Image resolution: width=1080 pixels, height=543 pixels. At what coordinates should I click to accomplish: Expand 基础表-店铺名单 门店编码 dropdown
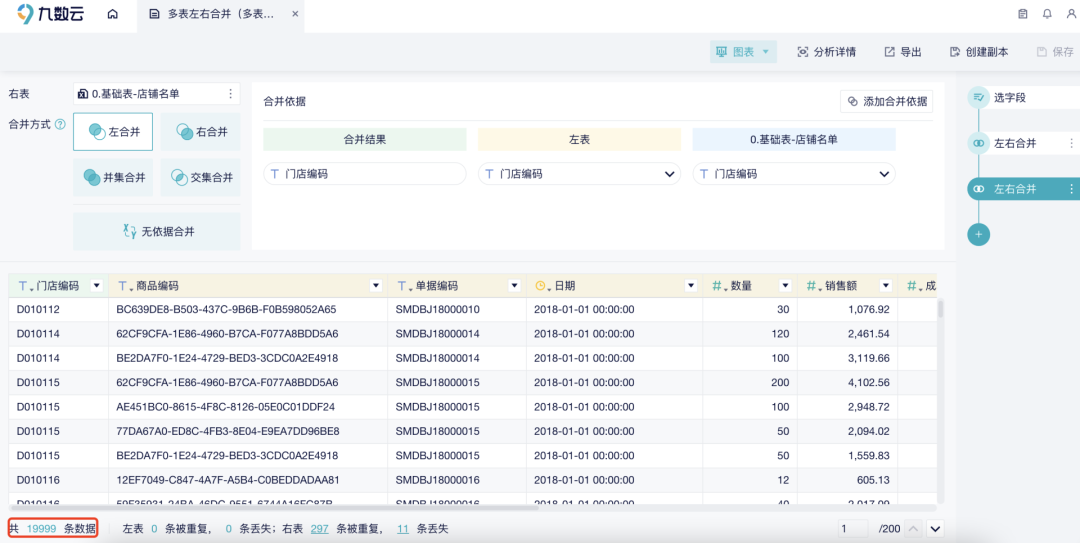[x=884, y=174]
